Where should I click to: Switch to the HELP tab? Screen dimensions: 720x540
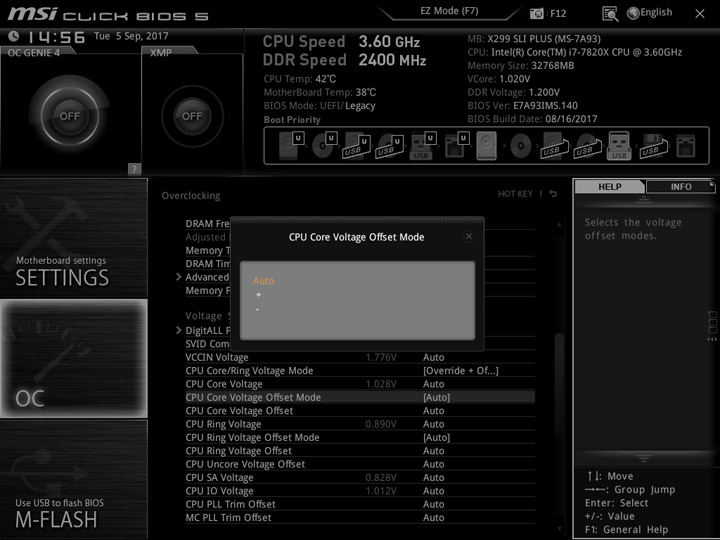tap(610, 186)
